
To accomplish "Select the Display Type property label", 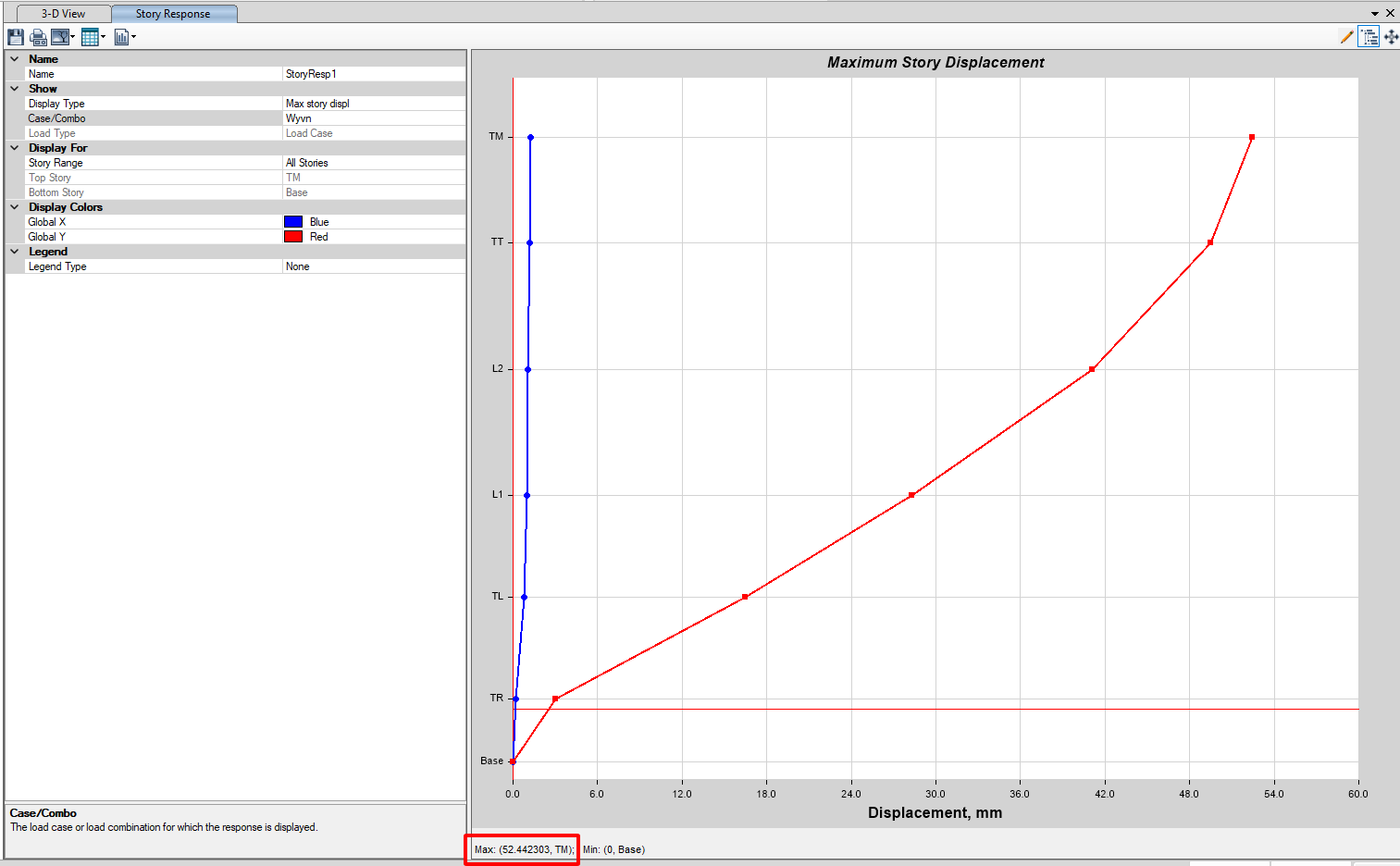I will point(56,104).
